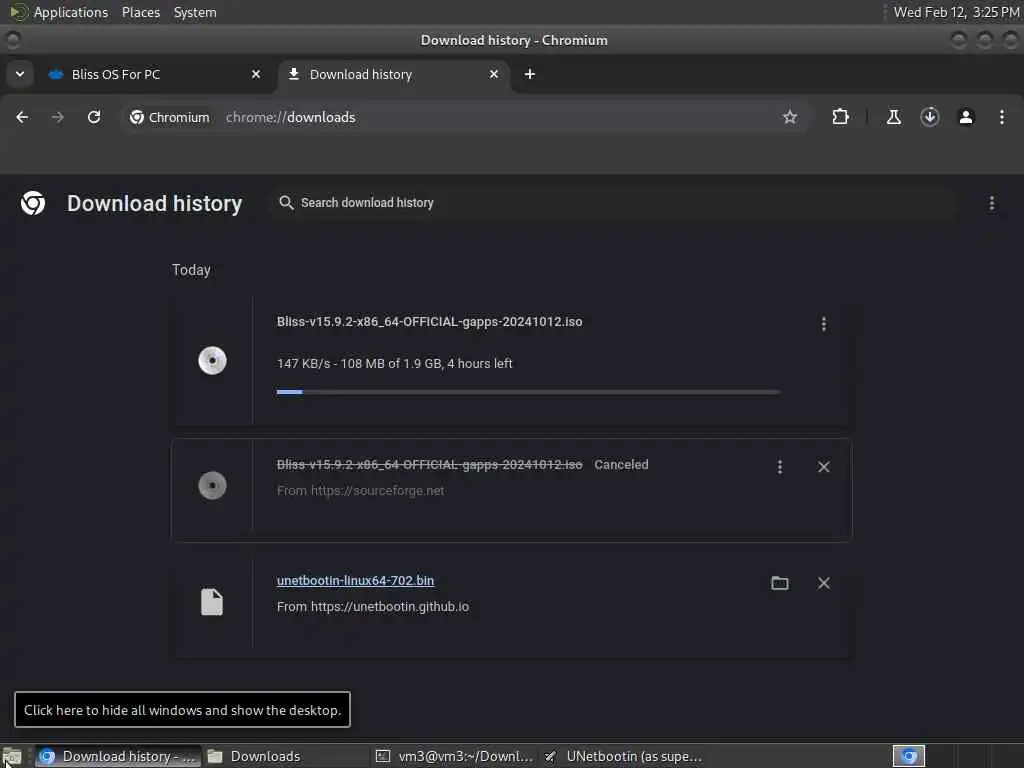Open the Places menu
The height and width of the screenshot is (768, 1024).
click(x=140, y=12)
